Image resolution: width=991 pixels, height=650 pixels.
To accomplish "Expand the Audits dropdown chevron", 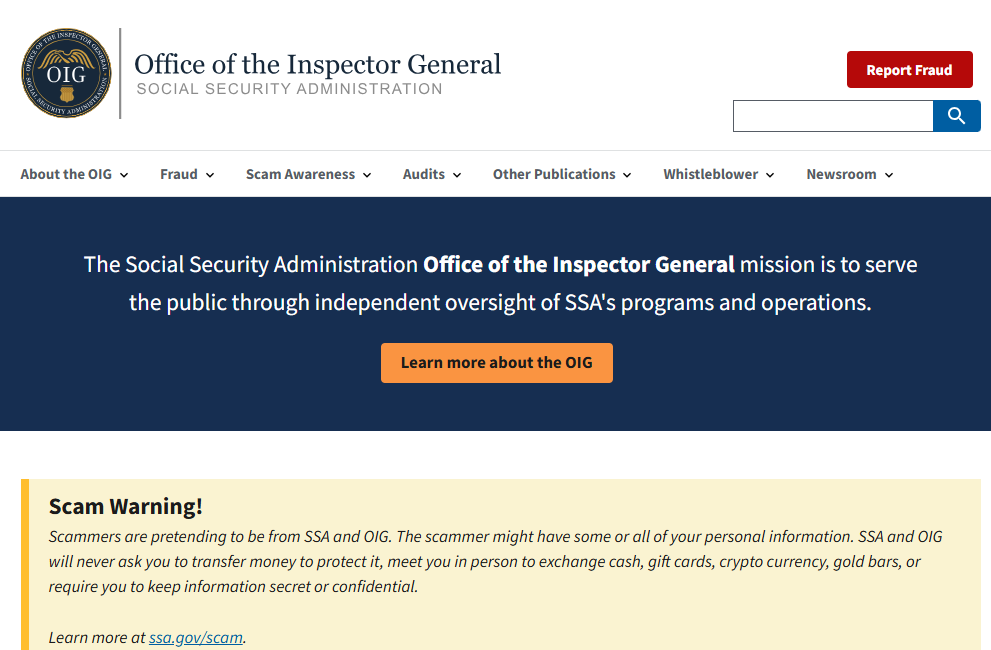I will (457, 174).
